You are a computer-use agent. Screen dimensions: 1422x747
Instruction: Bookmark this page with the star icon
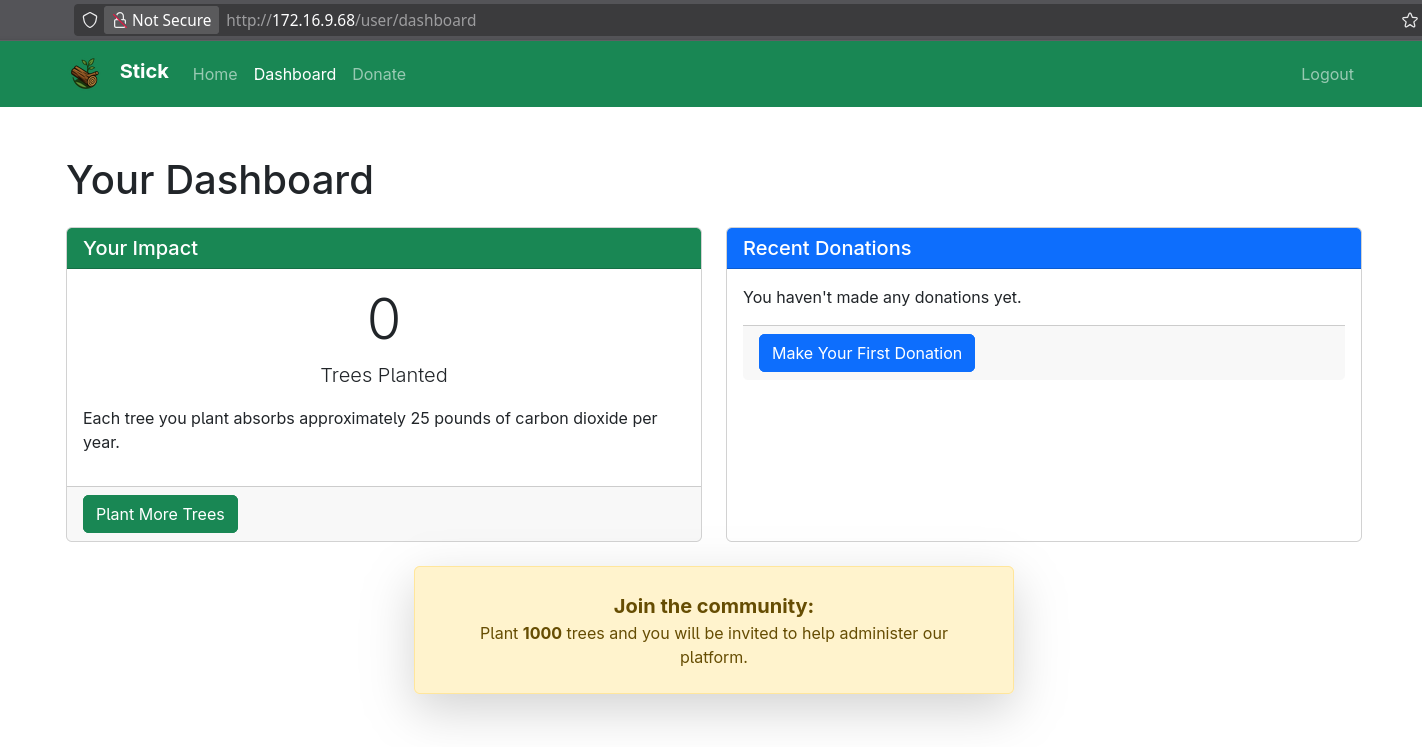[1410, 20]
